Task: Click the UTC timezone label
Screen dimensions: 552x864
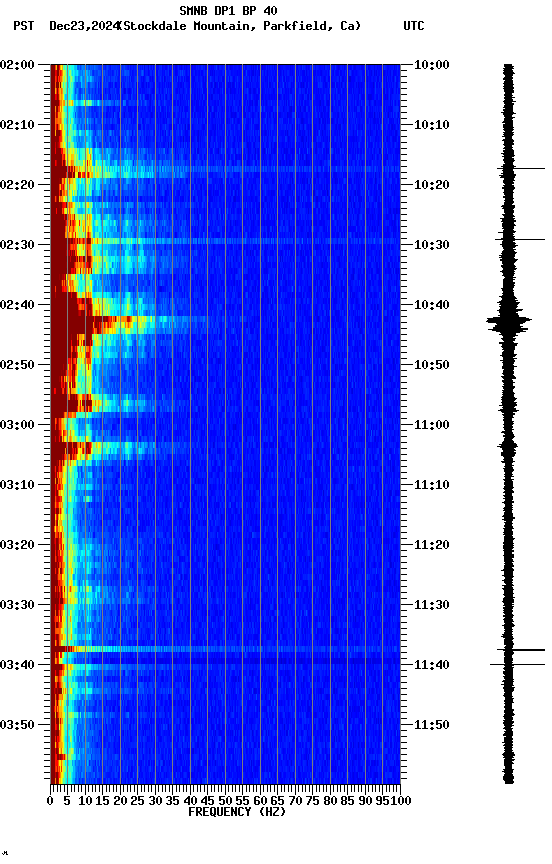Action: (414, 26)
